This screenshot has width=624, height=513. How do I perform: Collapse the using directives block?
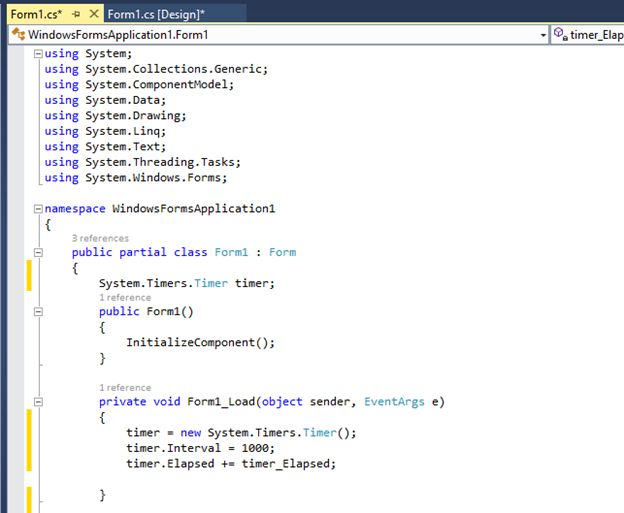[x=38, y=54]
